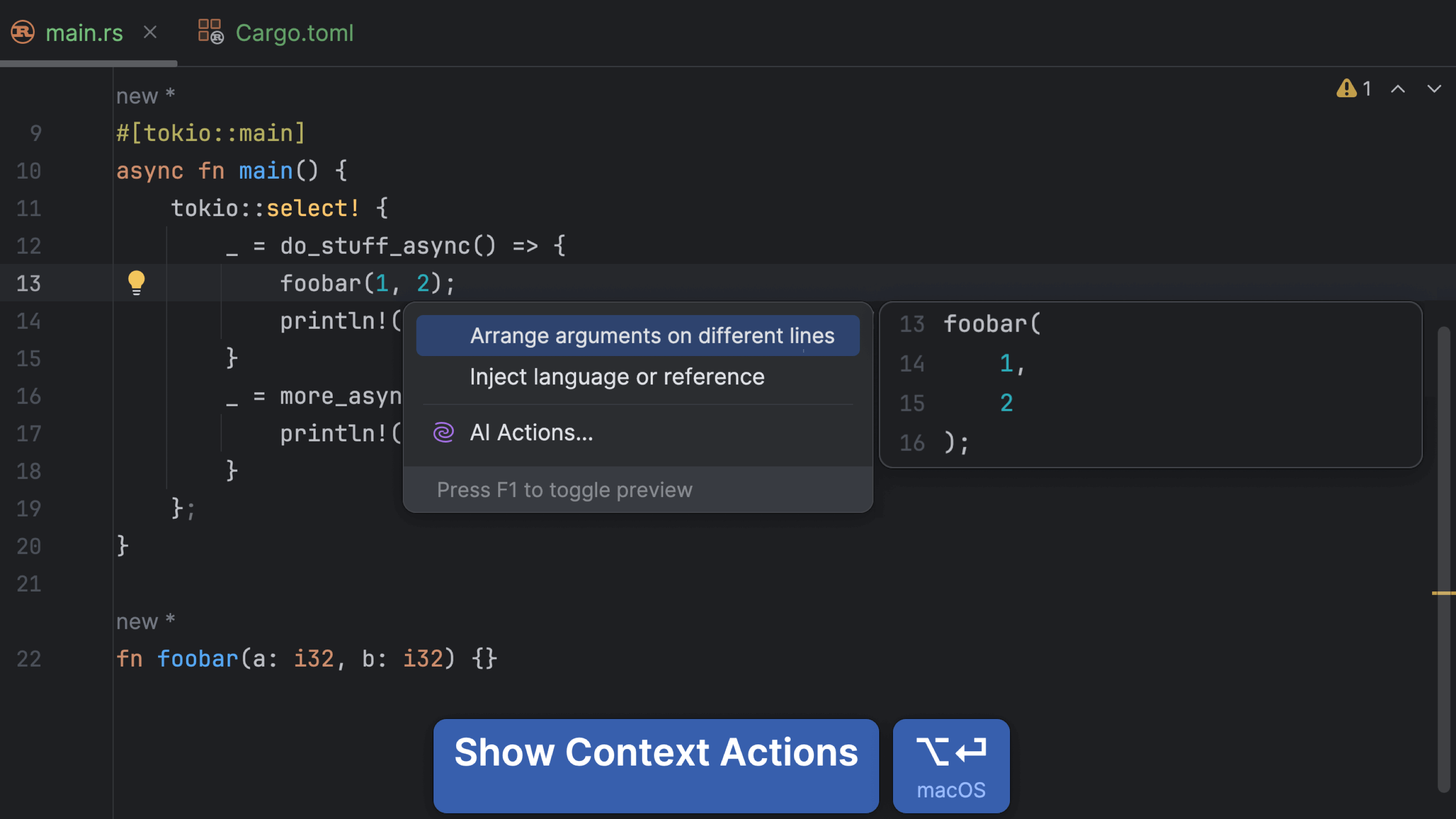Choose Inject language or reference
Image resolution: width=1456 pixels, height=819 pixels.
(616, 377)
